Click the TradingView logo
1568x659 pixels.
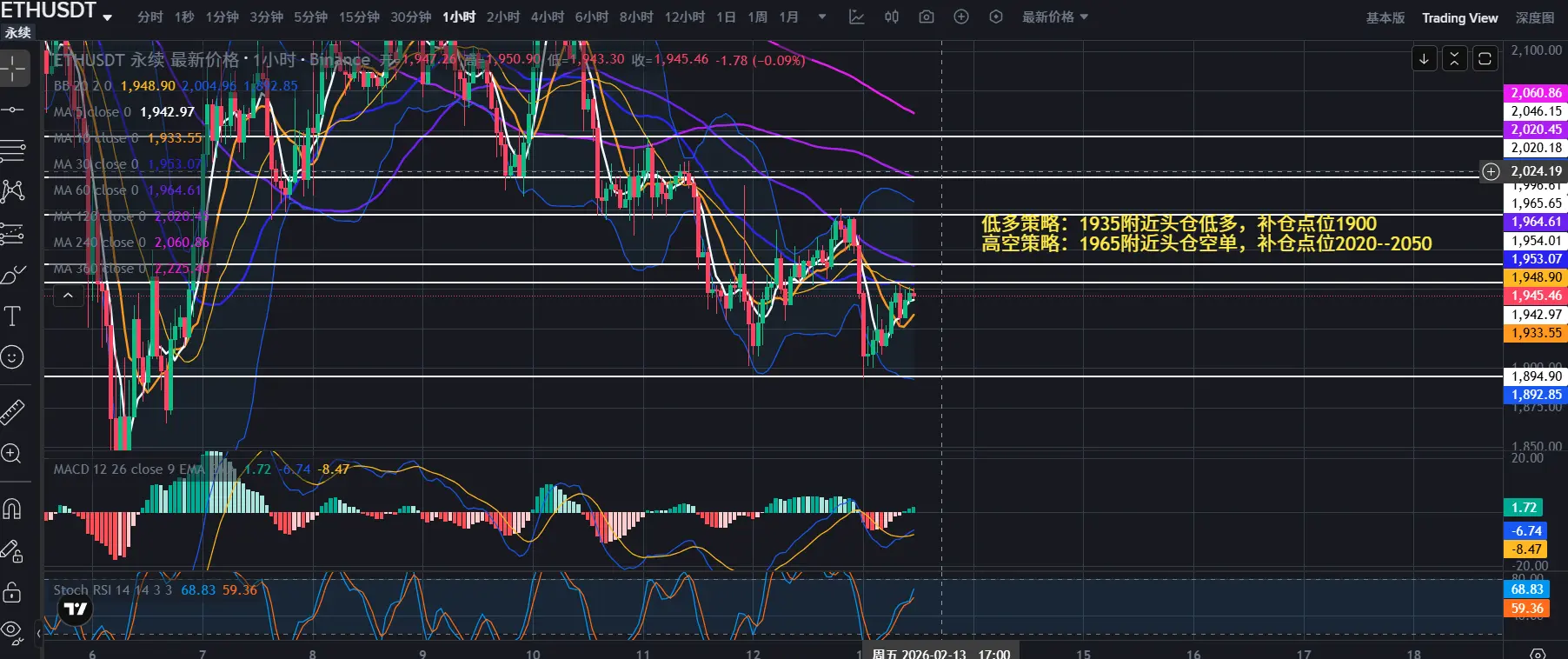point(76,609)
